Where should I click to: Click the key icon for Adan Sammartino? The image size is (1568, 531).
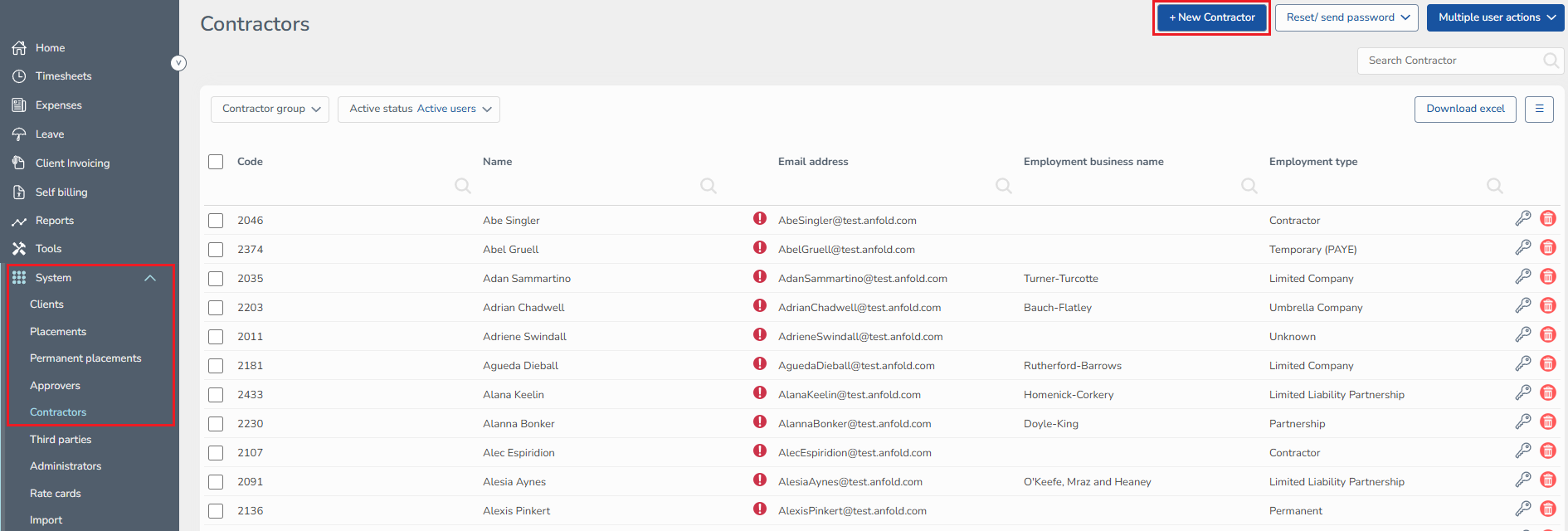point(1523,276)
